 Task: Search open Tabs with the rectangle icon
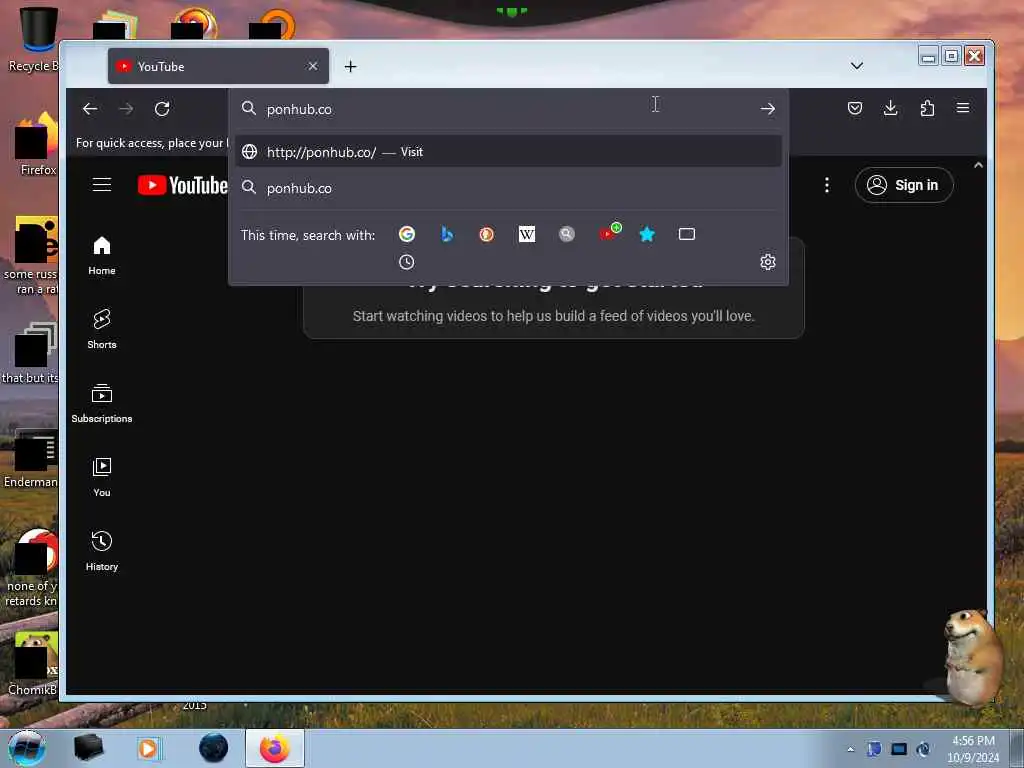(x=686, y=234)
